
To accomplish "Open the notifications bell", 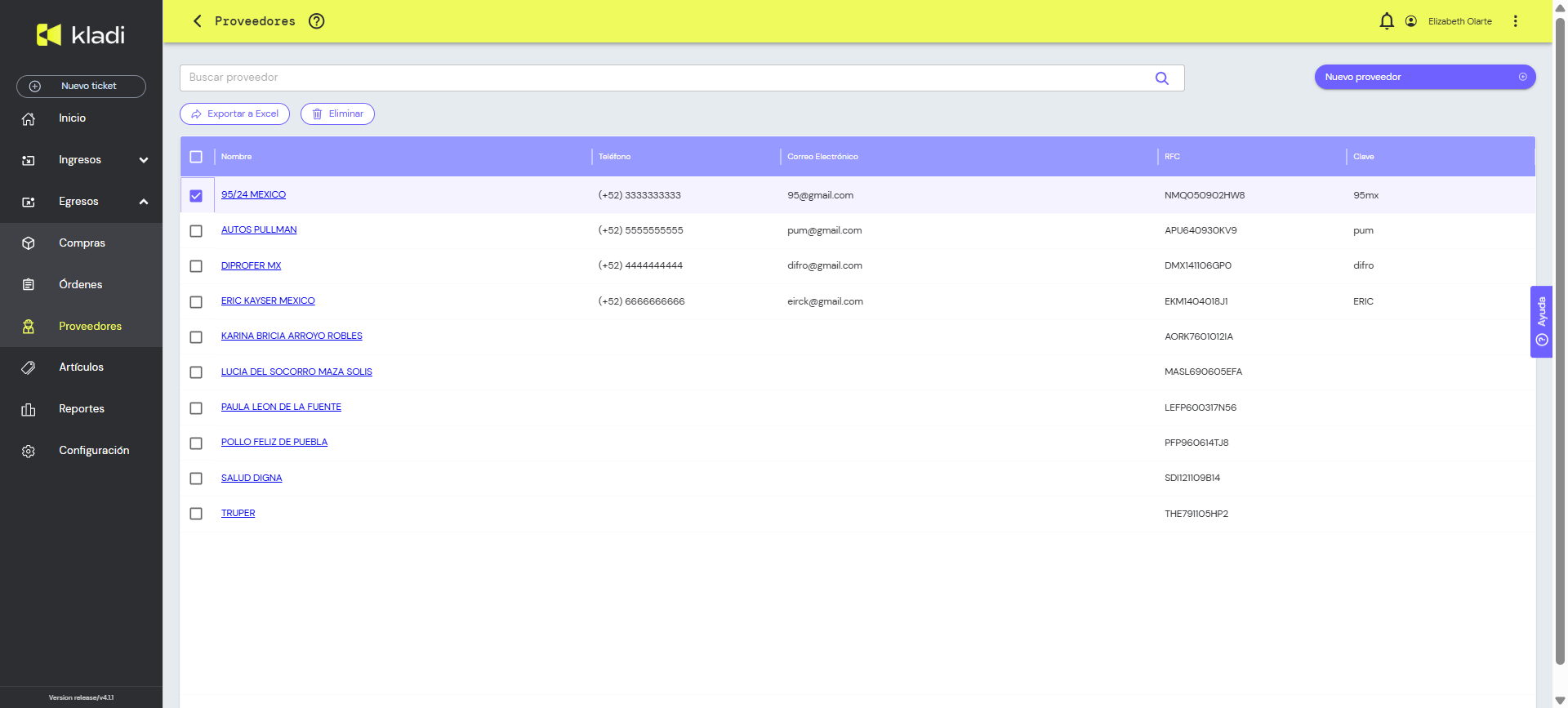I will click(x=1387, y=21).
